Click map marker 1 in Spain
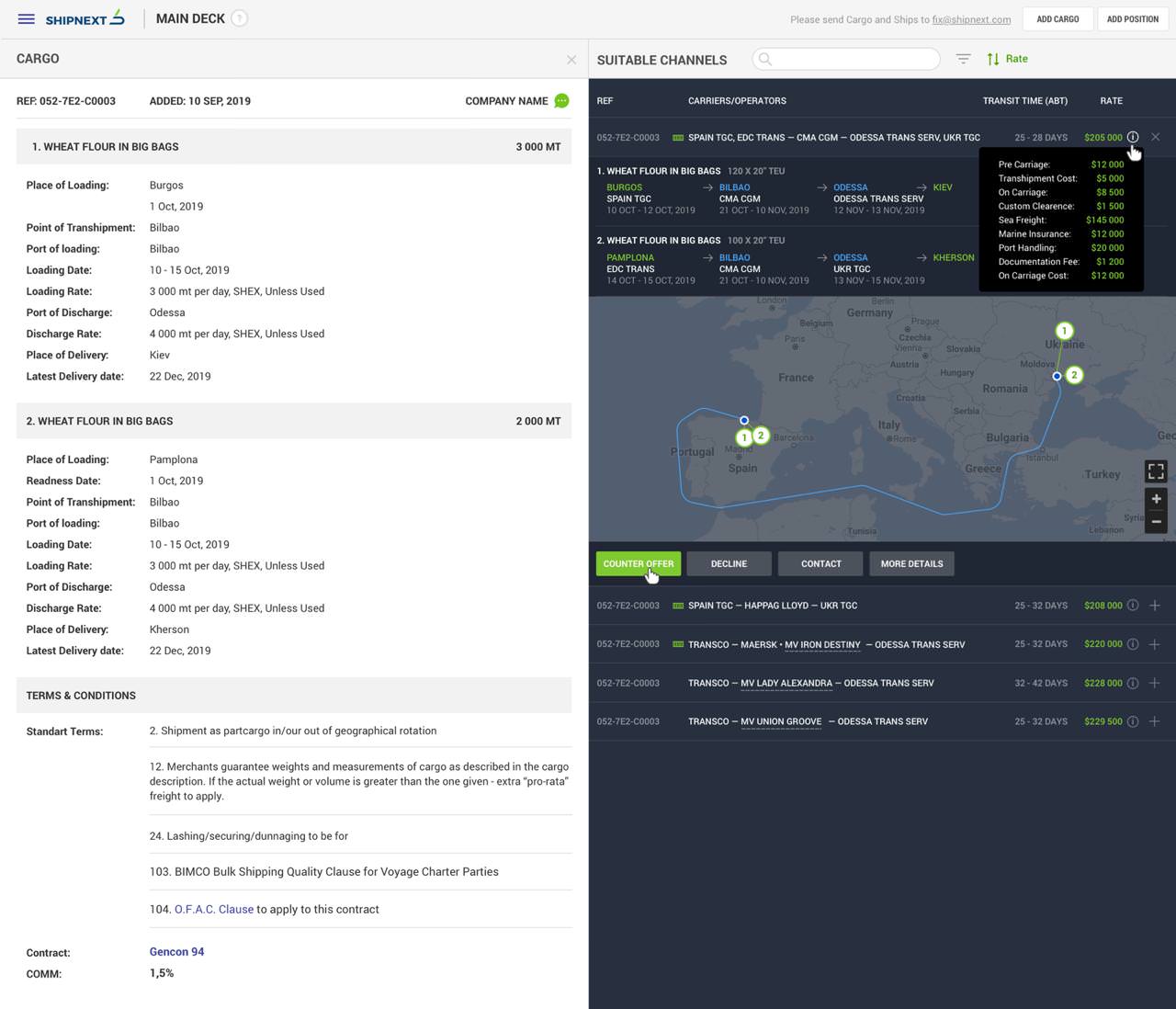The height and width of the screenshot is (1009, 1176). [745, 438]
